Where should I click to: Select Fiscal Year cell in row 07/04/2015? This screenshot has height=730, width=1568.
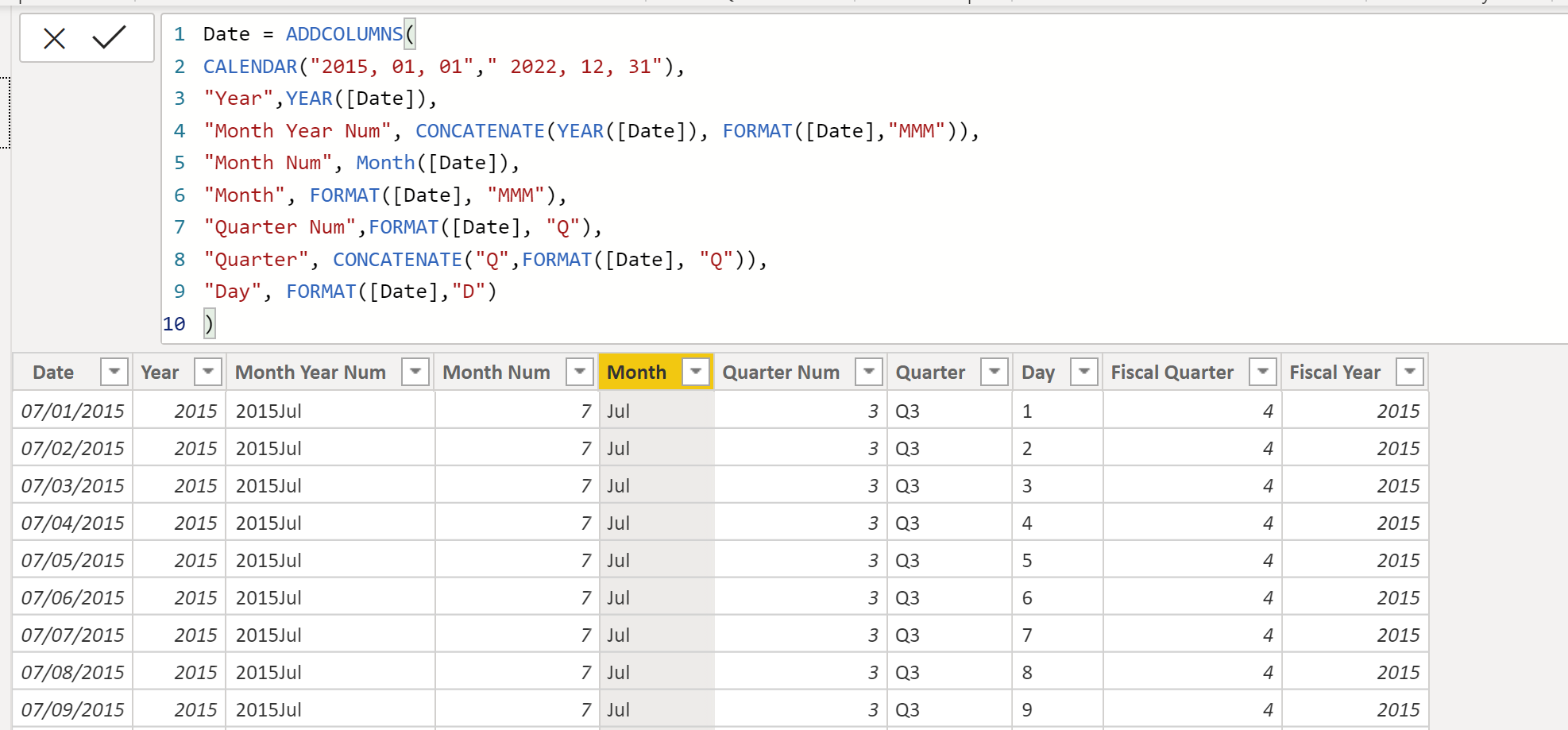(1355, 523)
